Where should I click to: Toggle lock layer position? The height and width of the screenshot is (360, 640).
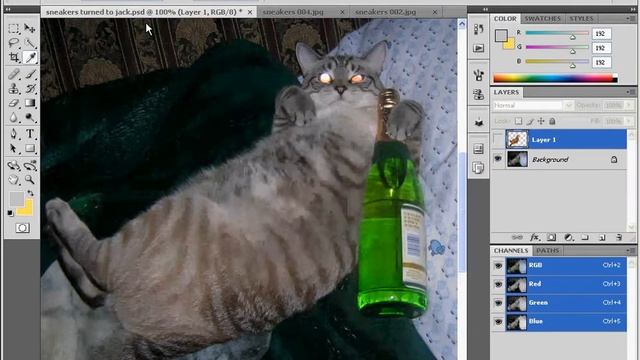pos(541,121)
